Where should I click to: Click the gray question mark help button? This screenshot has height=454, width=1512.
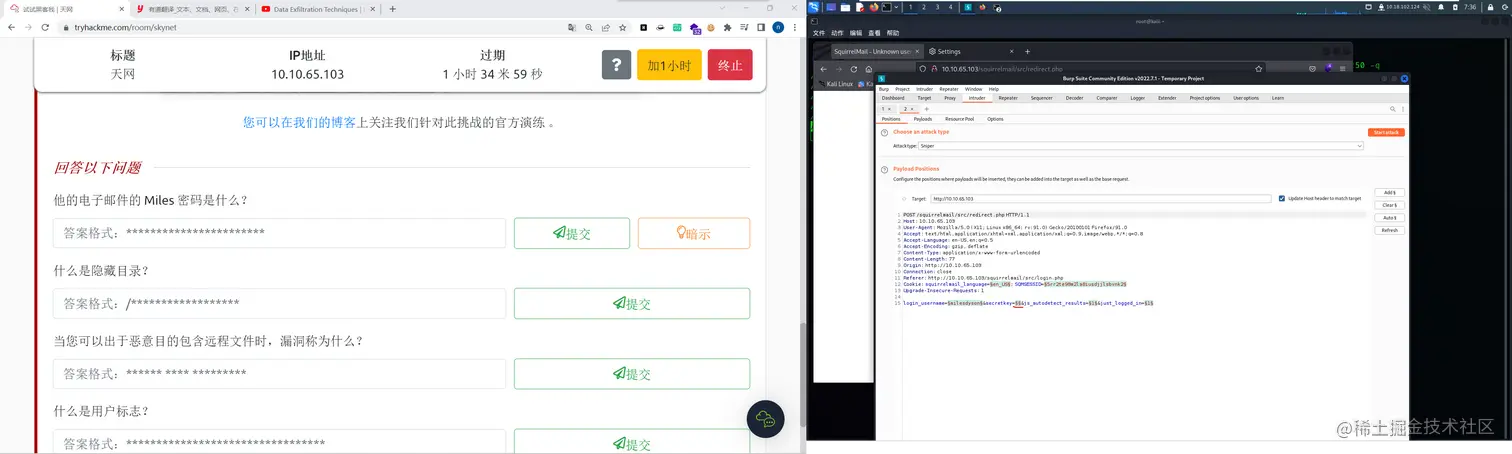(x=616, y=65)
